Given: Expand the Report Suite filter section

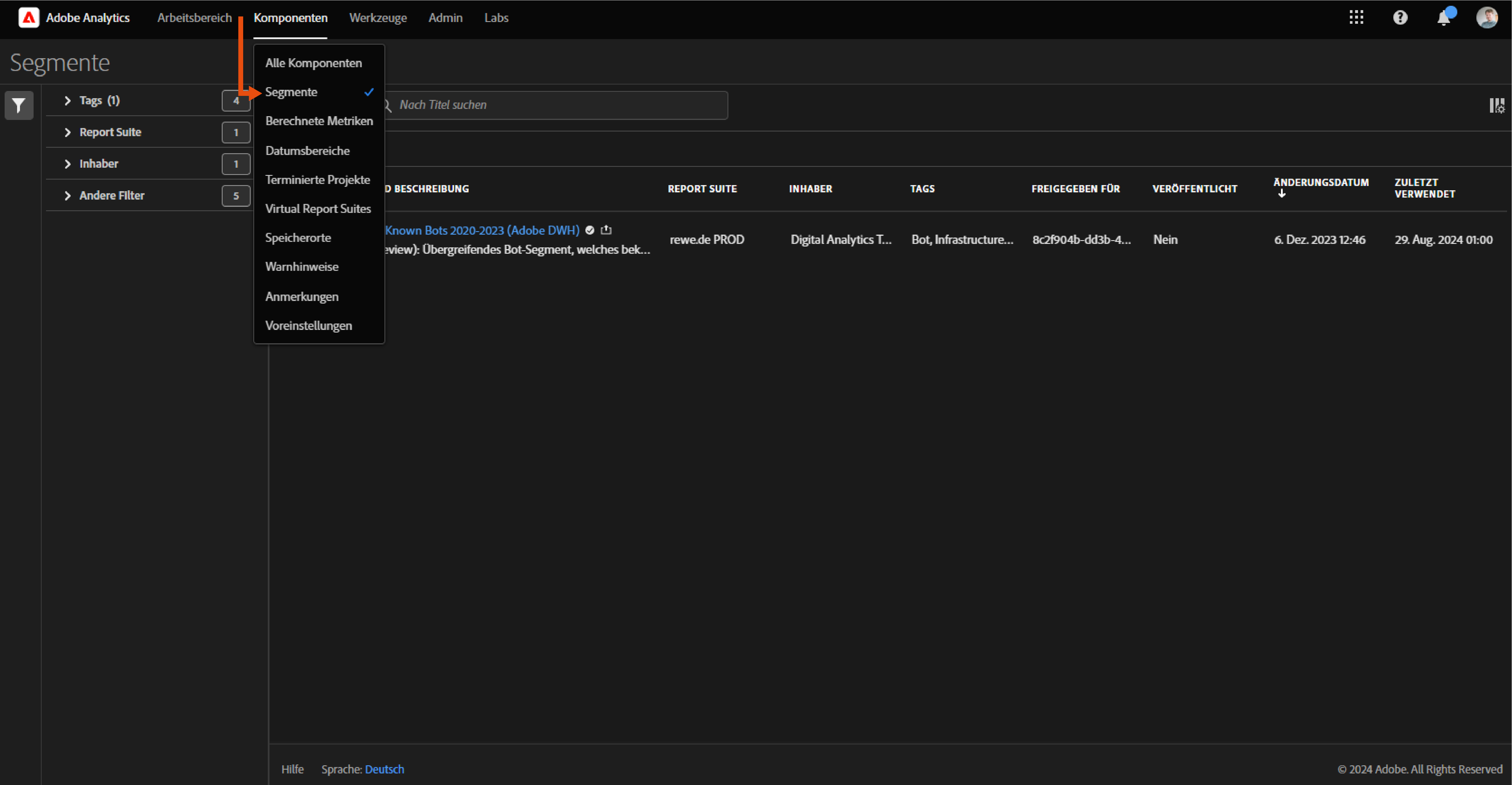Looking at the screenshot, I should (x=67, y=132).
